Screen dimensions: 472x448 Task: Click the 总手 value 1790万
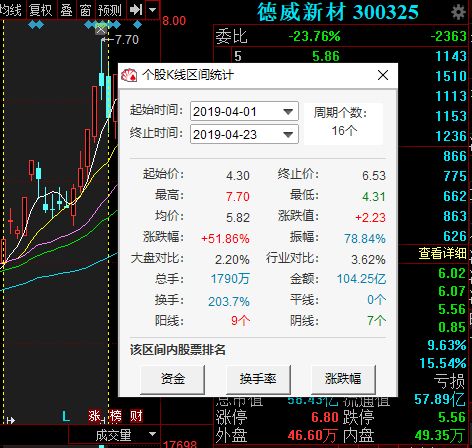[230, 279]
